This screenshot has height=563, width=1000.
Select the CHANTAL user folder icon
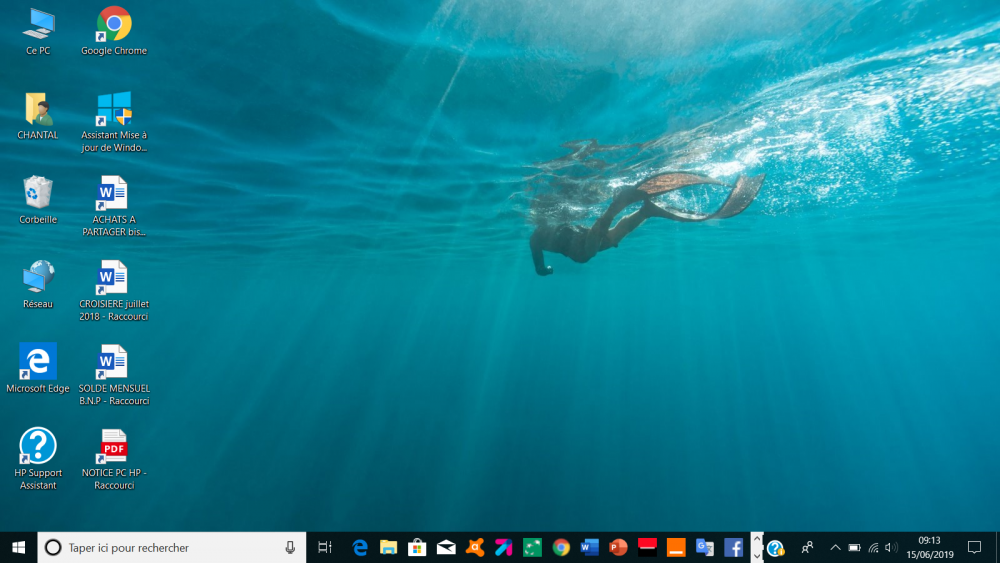pyautogui.click(x=38, y=116)
